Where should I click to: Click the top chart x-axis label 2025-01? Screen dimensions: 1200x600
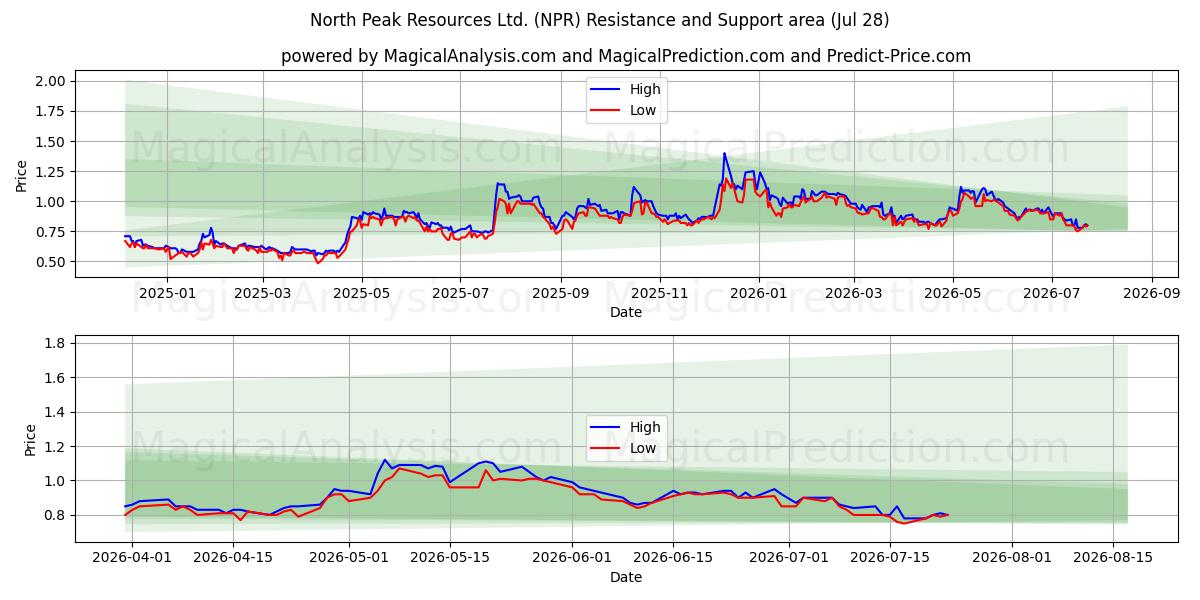click(165, 293)
